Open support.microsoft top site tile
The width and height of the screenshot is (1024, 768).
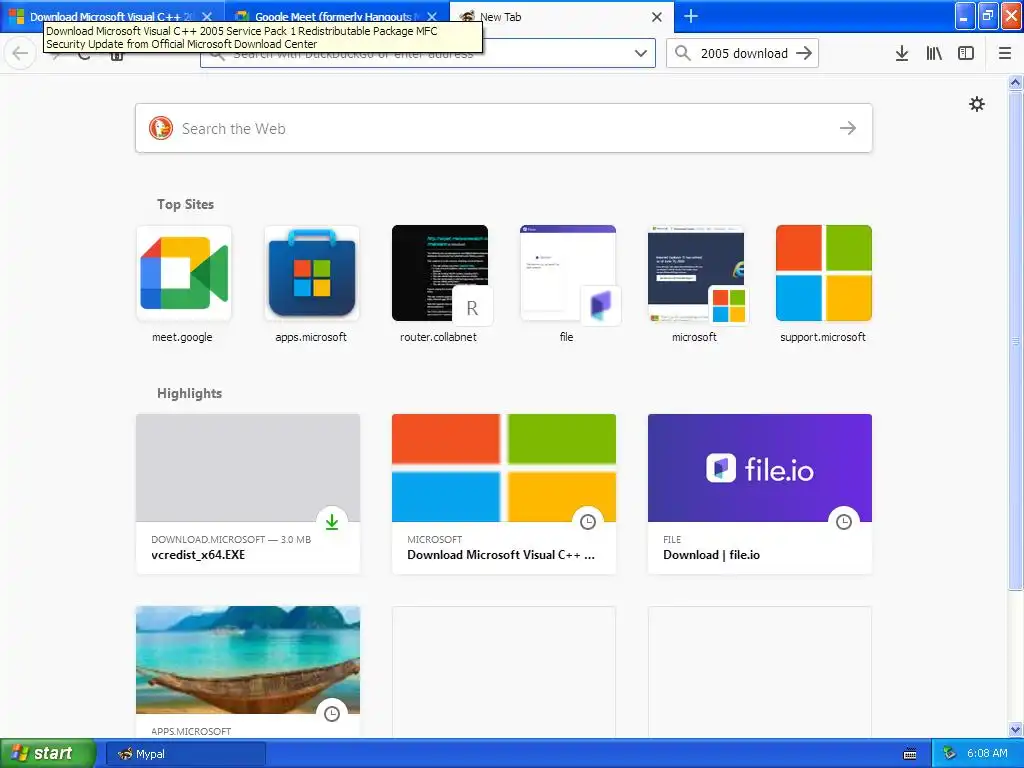[x=824, y=285]
